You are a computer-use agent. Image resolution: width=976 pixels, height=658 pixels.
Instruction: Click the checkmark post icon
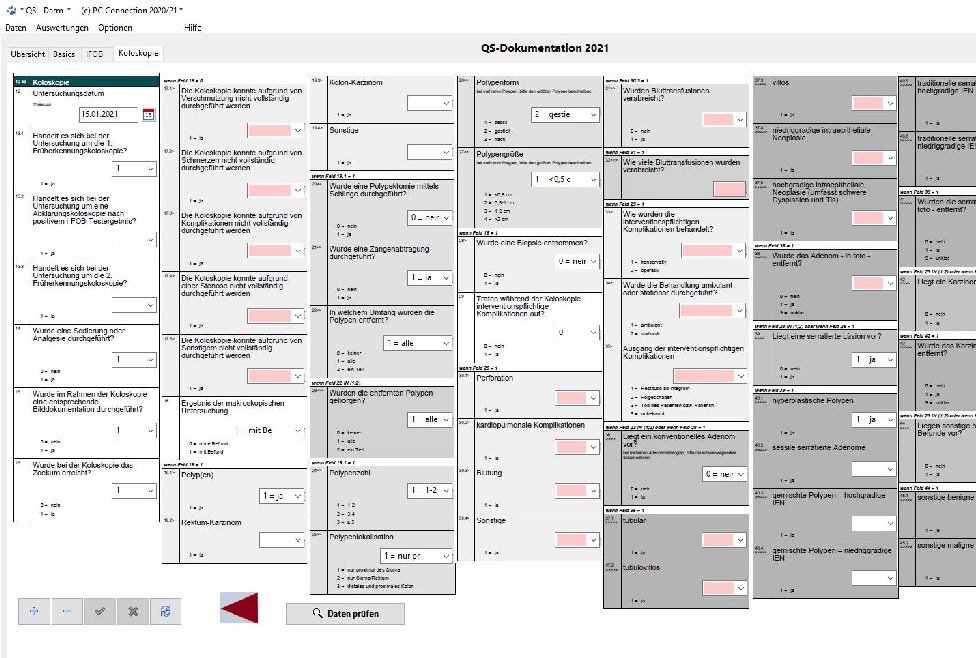[x=100, y=611]
